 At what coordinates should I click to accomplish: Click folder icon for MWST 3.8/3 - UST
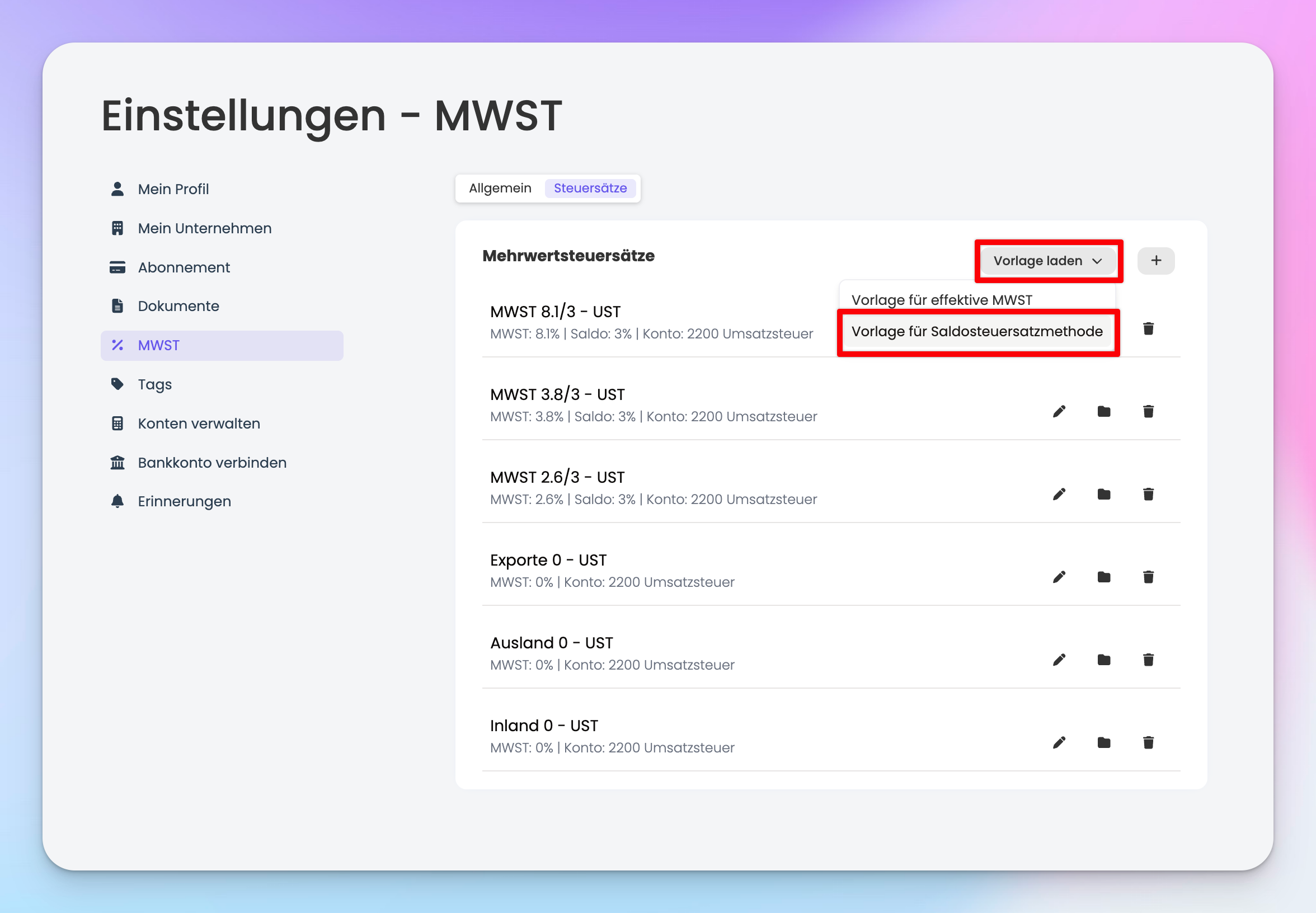point(1103,411)
